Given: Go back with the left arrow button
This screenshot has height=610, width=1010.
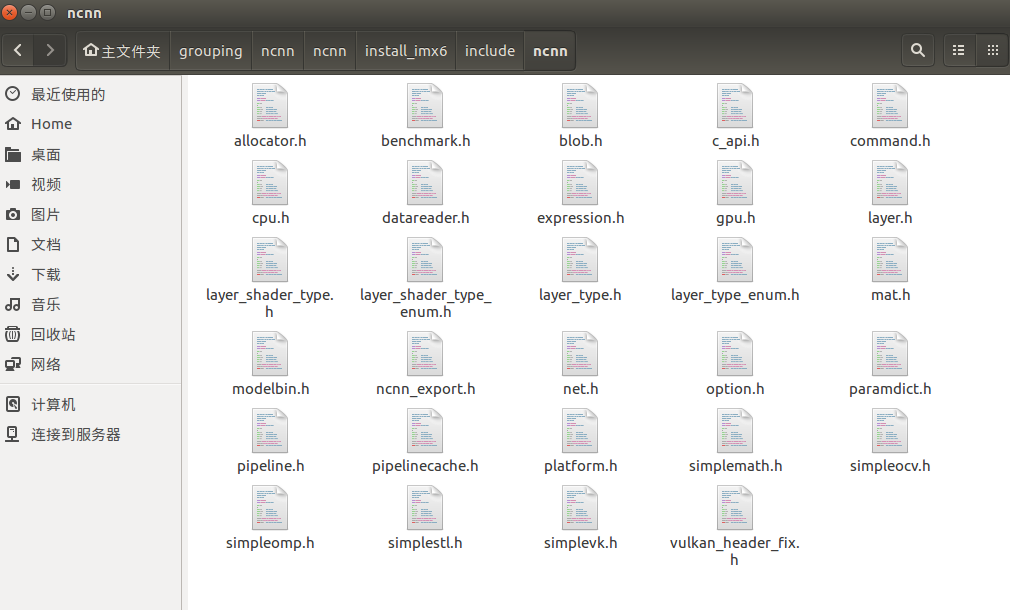Looking at the screenshot, I should coord(18,50).
